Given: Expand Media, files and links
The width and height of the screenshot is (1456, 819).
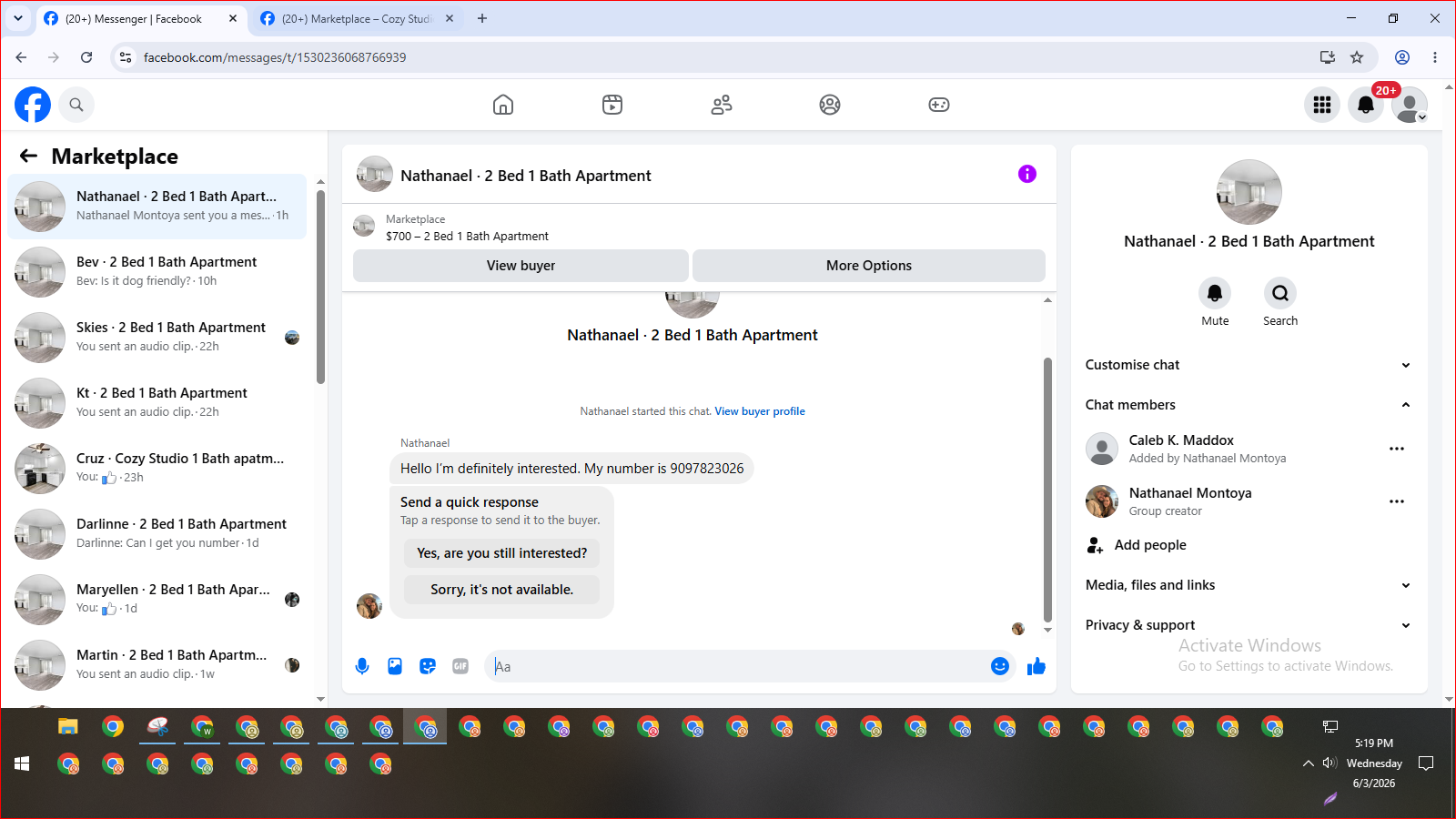Looking at the screenshot, I should tap(1249, 585).
